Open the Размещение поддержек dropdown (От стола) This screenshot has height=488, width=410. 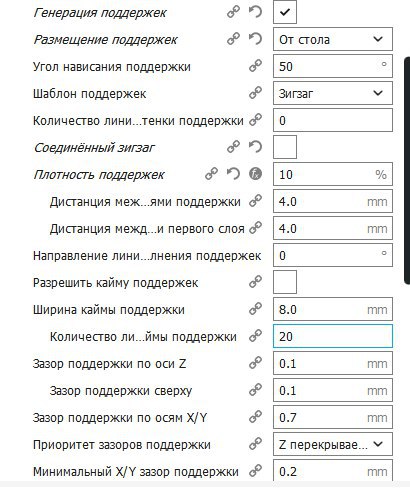coord(333,39)
